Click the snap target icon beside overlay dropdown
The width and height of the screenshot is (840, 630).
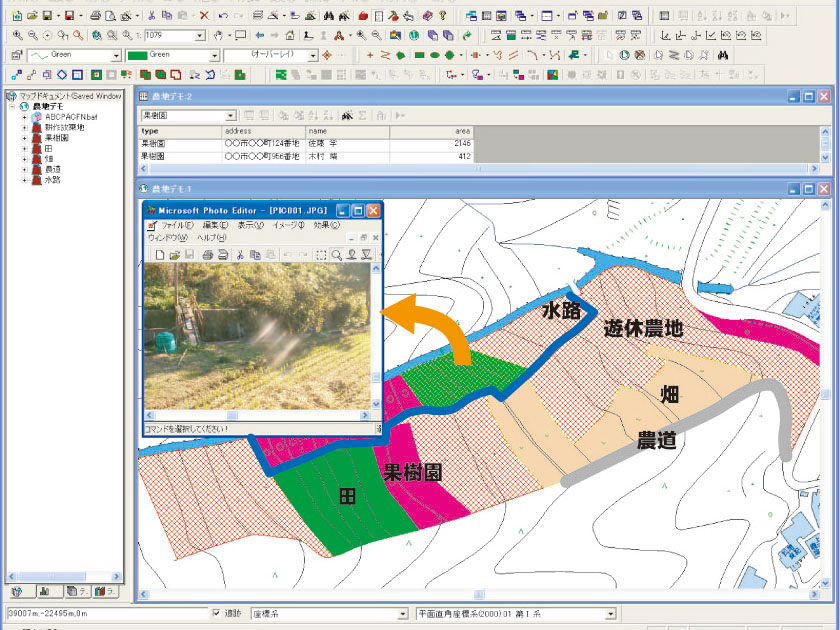pos(327,55)
